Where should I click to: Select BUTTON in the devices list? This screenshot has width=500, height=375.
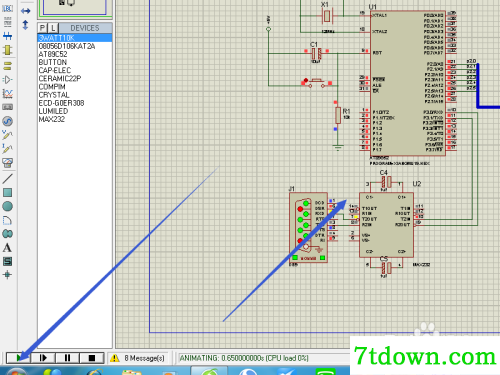pos(75,62)
